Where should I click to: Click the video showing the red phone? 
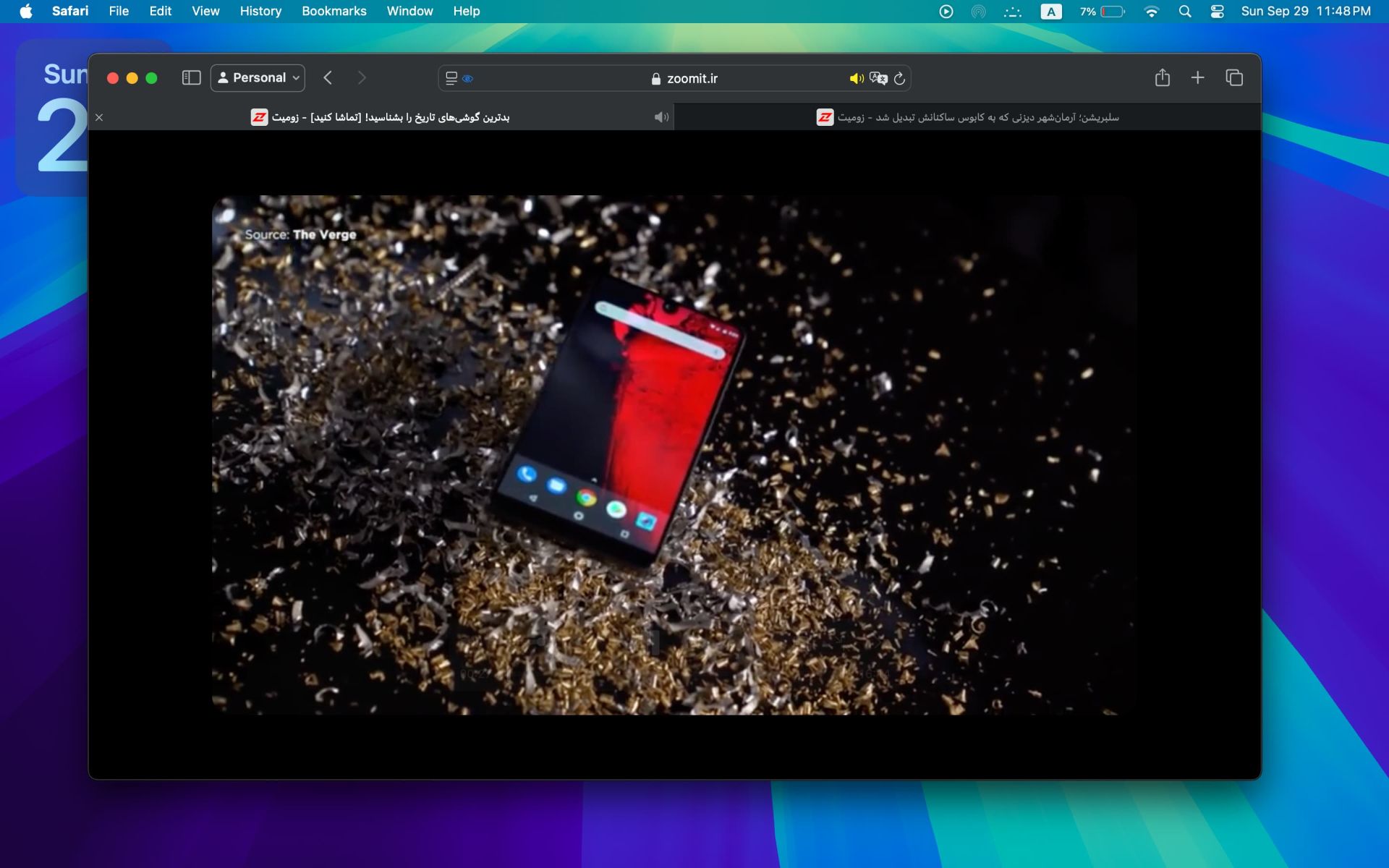(674, 455)
